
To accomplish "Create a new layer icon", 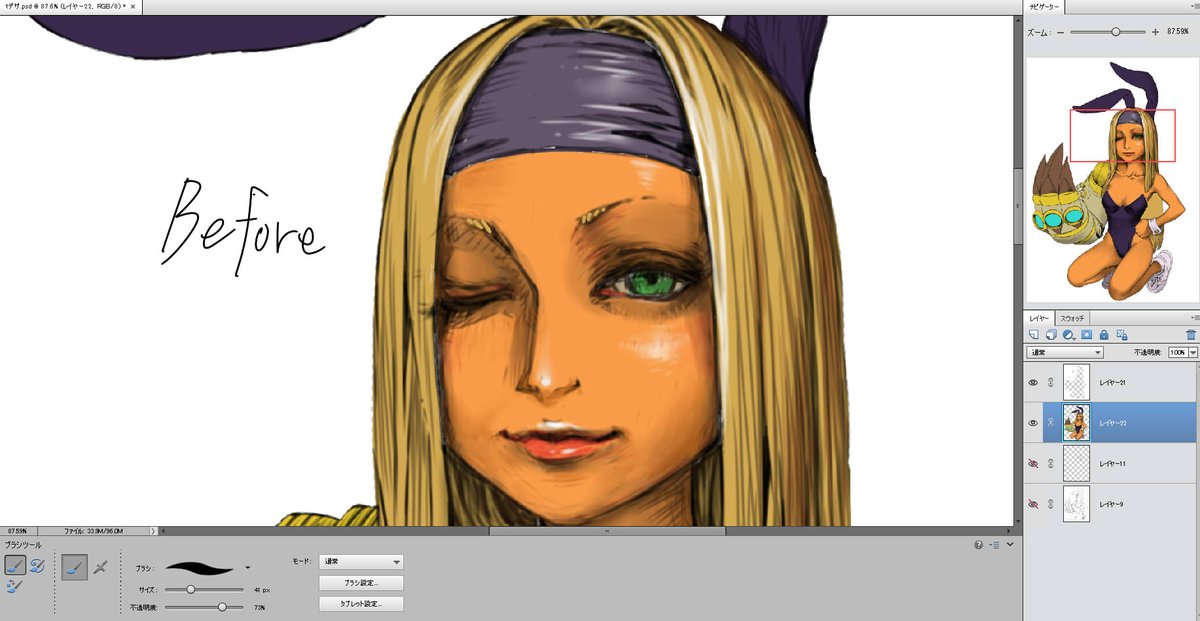I will tap(1034, 335).
